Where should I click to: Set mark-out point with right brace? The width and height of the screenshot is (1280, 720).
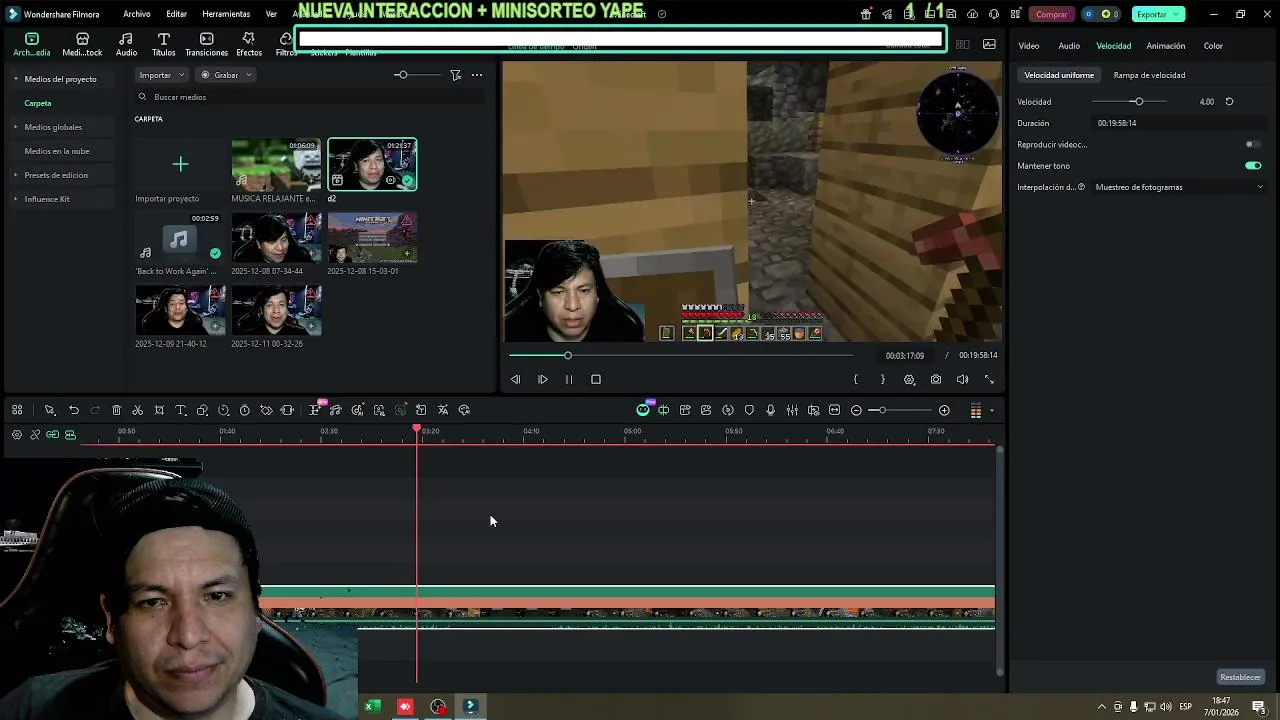882,380
